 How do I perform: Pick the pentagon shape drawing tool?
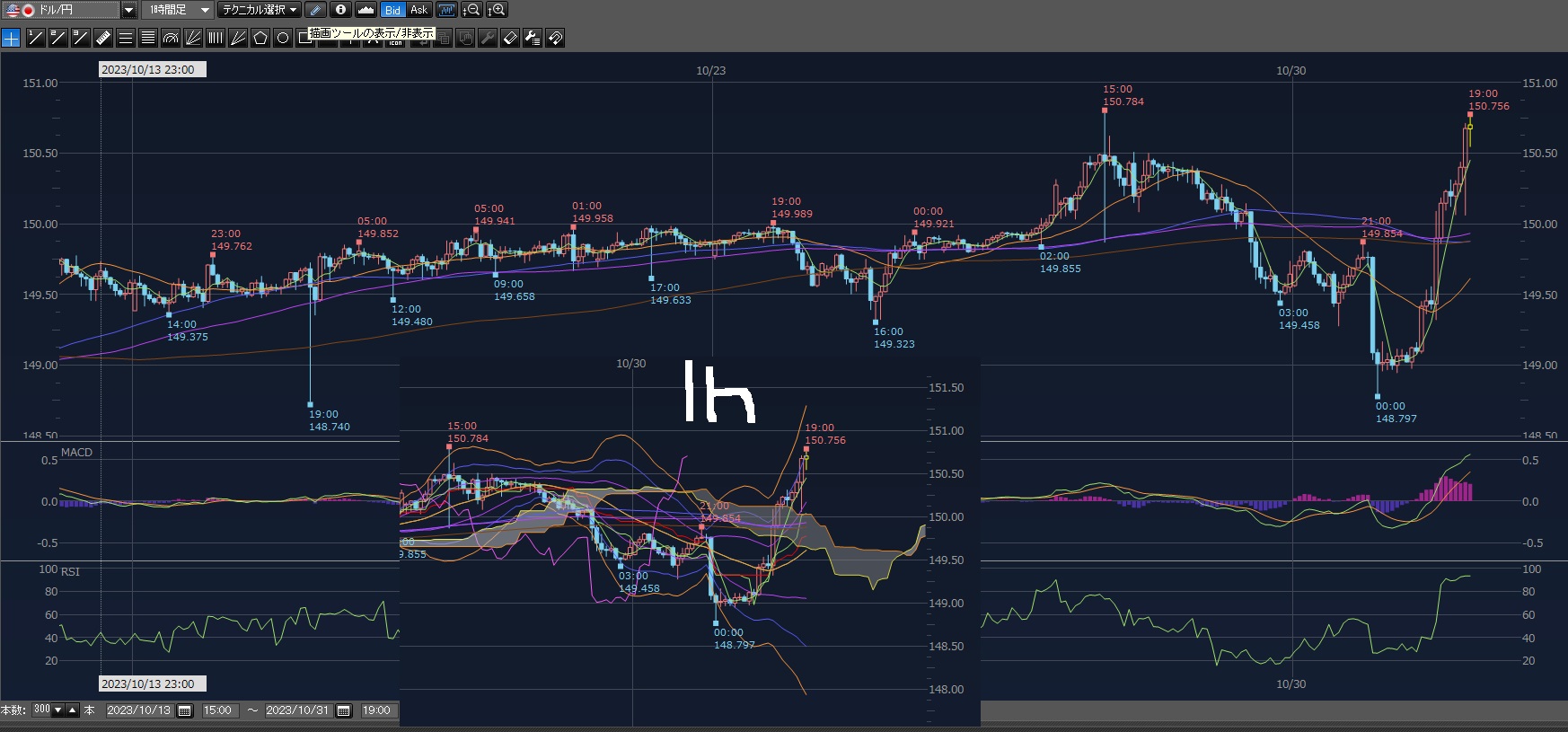[260, 38]
